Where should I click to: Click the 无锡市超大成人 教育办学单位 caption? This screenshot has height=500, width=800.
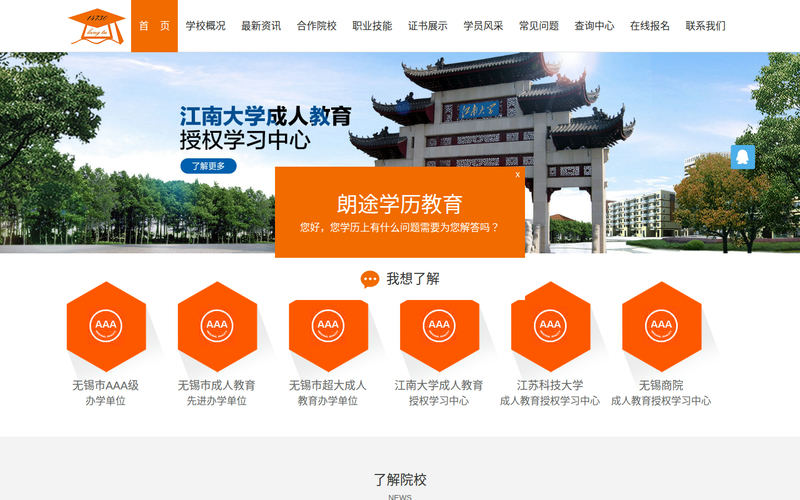tap(328, 393)
